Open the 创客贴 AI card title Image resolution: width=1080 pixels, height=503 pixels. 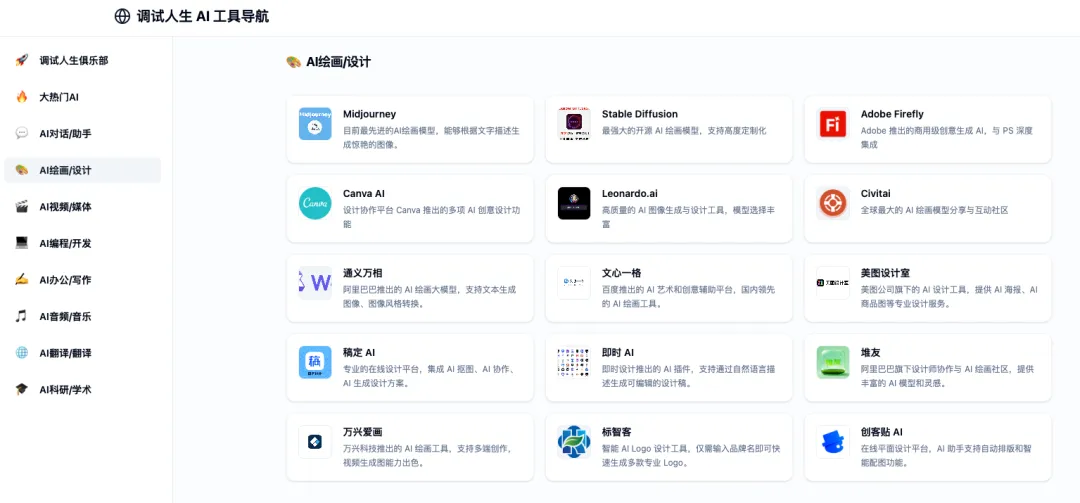[x=882, y=433]
